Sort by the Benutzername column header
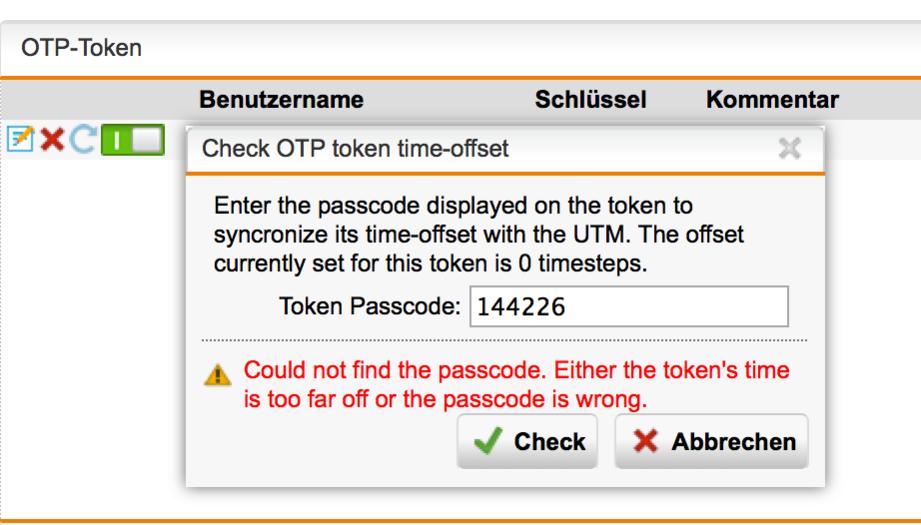Screen dimensions: 921x525 tap(281, 99)
